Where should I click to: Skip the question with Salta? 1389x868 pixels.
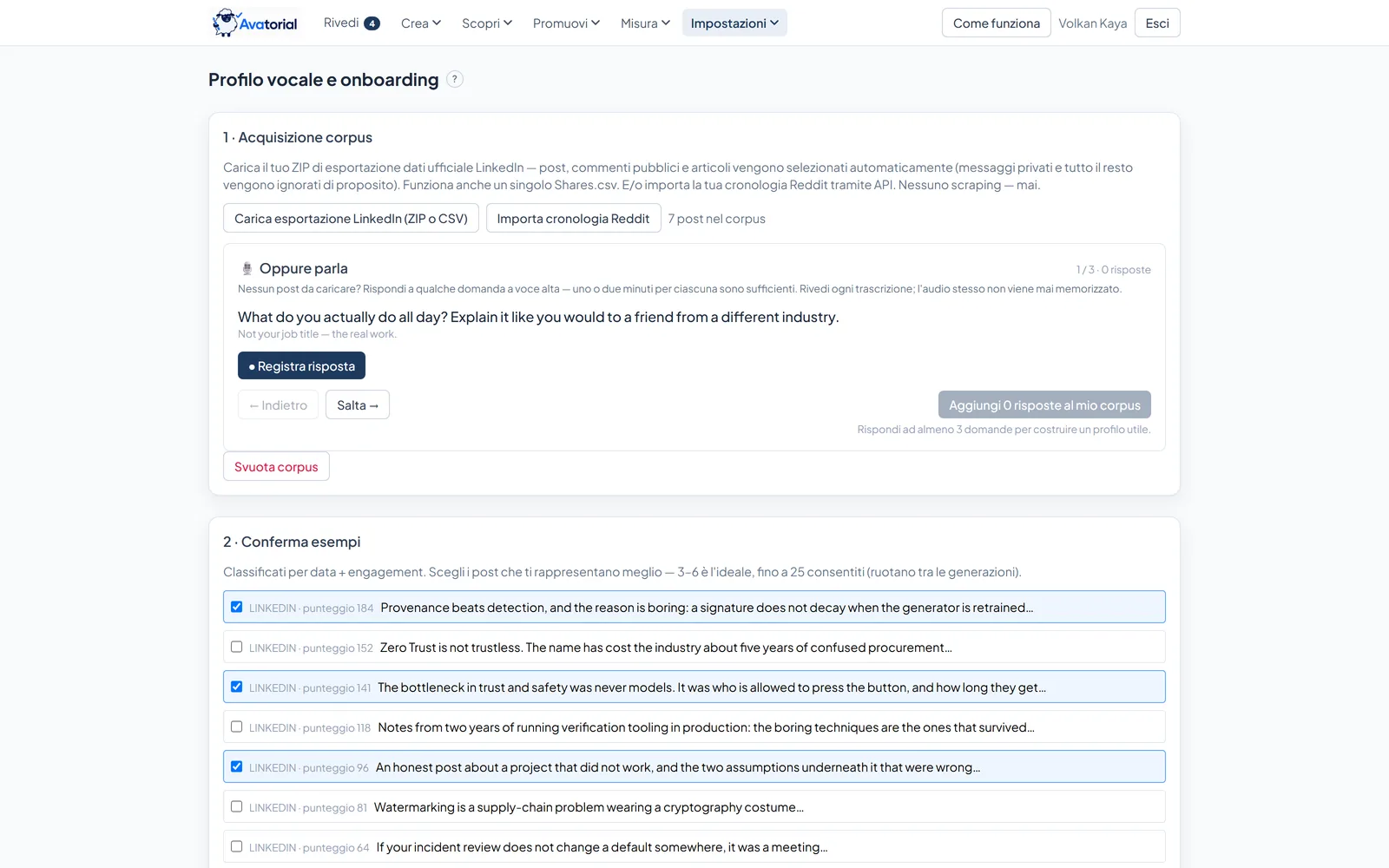pyautogui.click(x=358, y=405)
